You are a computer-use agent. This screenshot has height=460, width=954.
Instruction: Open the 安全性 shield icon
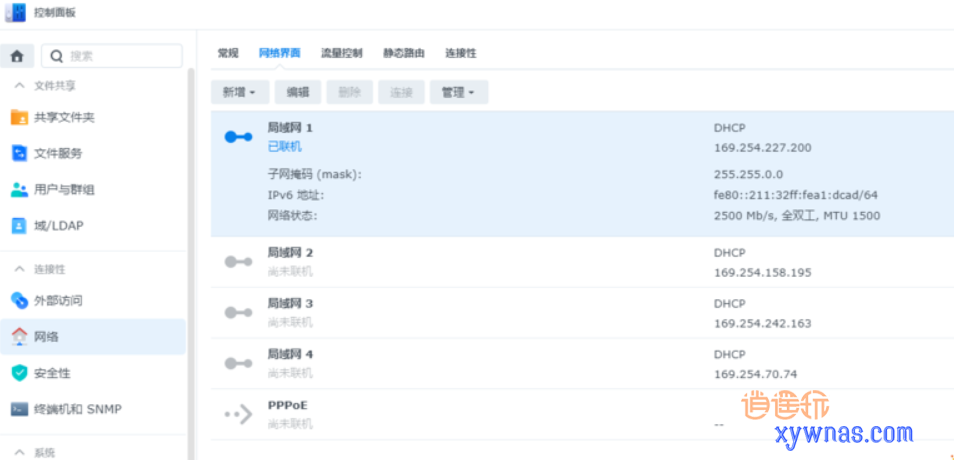pyautogui.click(x=19, y=372)
